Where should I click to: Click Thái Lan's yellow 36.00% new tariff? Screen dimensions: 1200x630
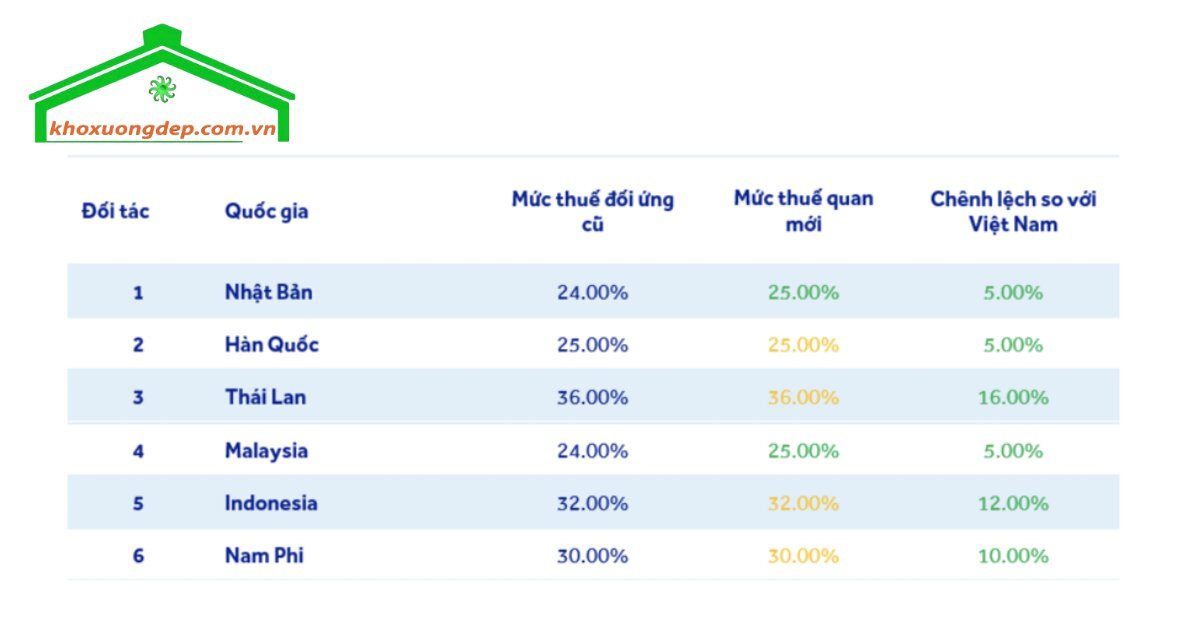point(803,397)
